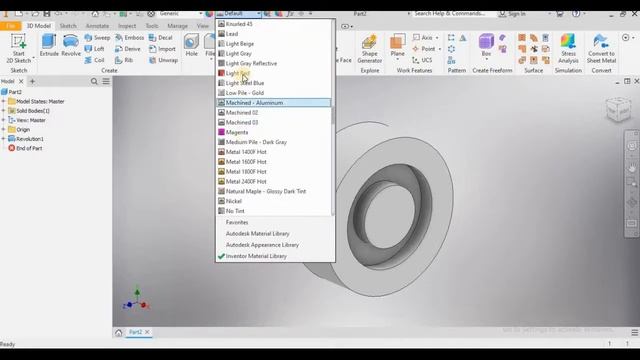This screenshot has width=640, height=360.
Task: Switch to the Annotate tab
Action: (97, 26)
